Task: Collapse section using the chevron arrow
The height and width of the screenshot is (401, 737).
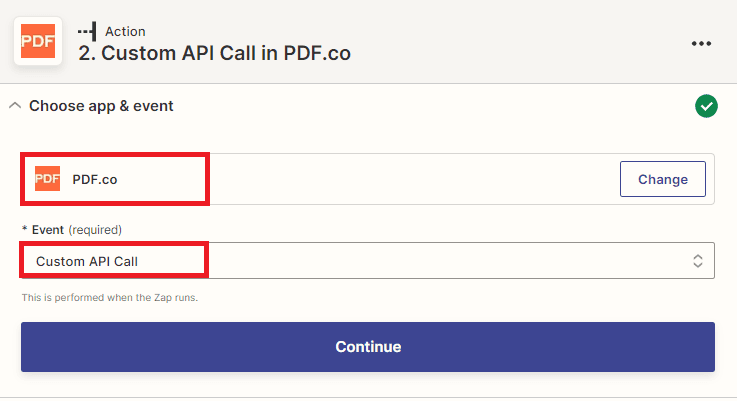Action: [x=15, y=105]
